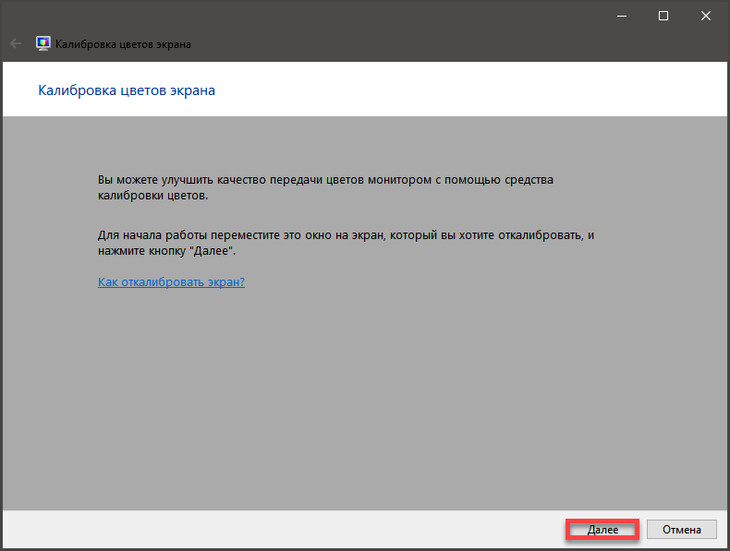This screenshot has height=551, width=730.
Task: Minimize the calibration window
Action: point(622,16)
